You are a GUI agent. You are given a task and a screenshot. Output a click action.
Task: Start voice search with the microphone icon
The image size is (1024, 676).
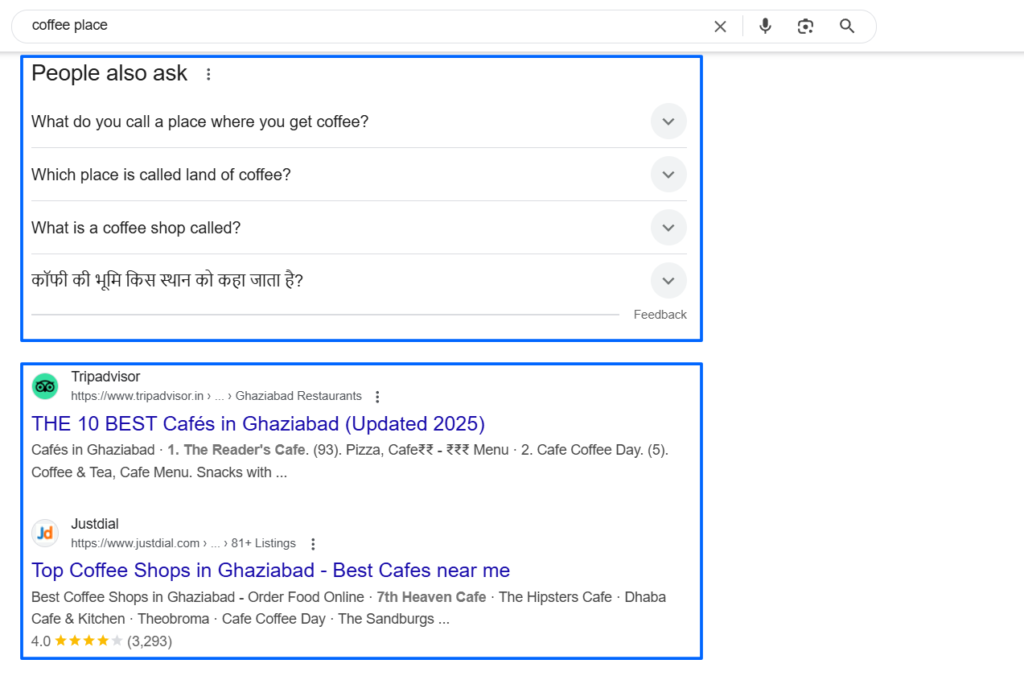pos(765,25)
